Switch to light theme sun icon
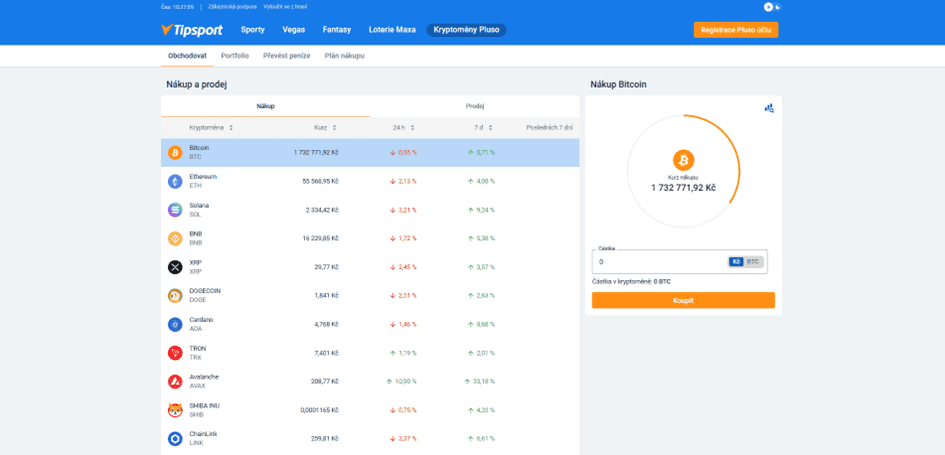 pos(768,7)
